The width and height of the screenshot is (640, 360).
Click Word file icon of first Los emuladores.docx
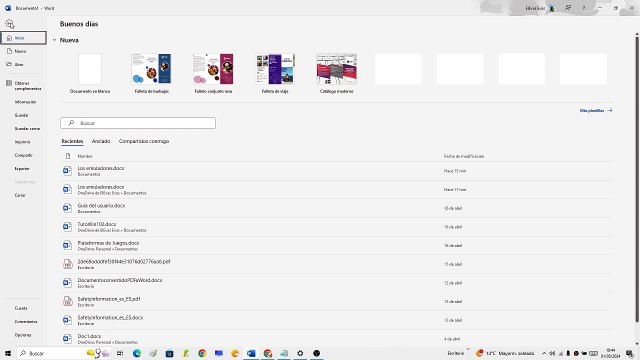tap(67, 171)
